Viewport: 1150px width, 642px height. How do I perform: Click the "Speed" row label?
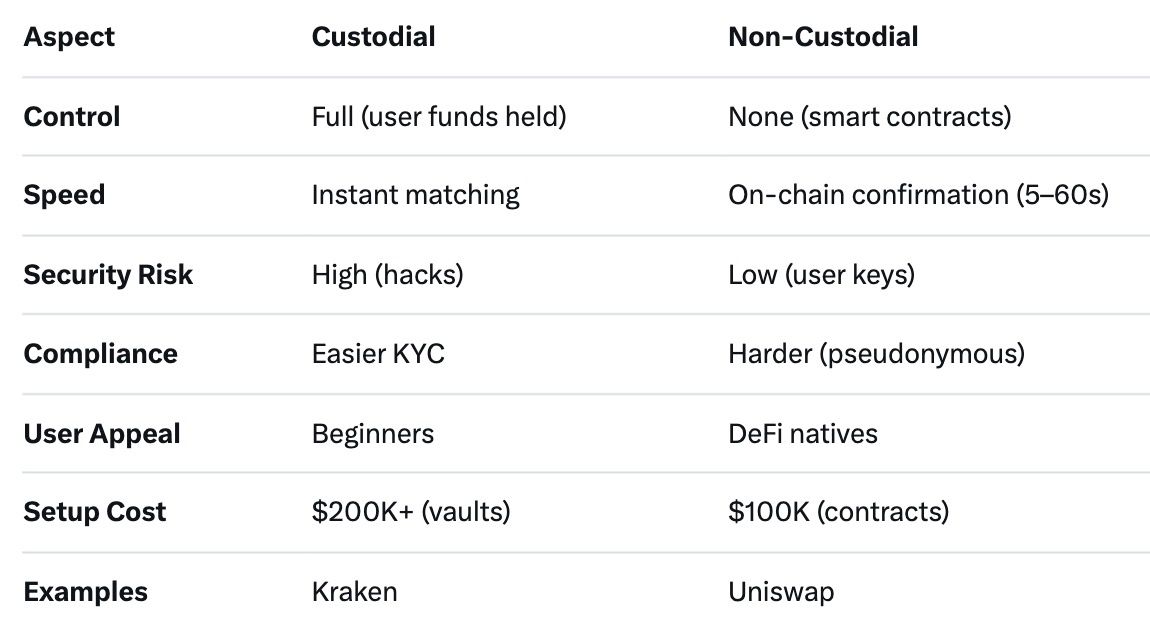pyautogui.click(x=64, y=195)
